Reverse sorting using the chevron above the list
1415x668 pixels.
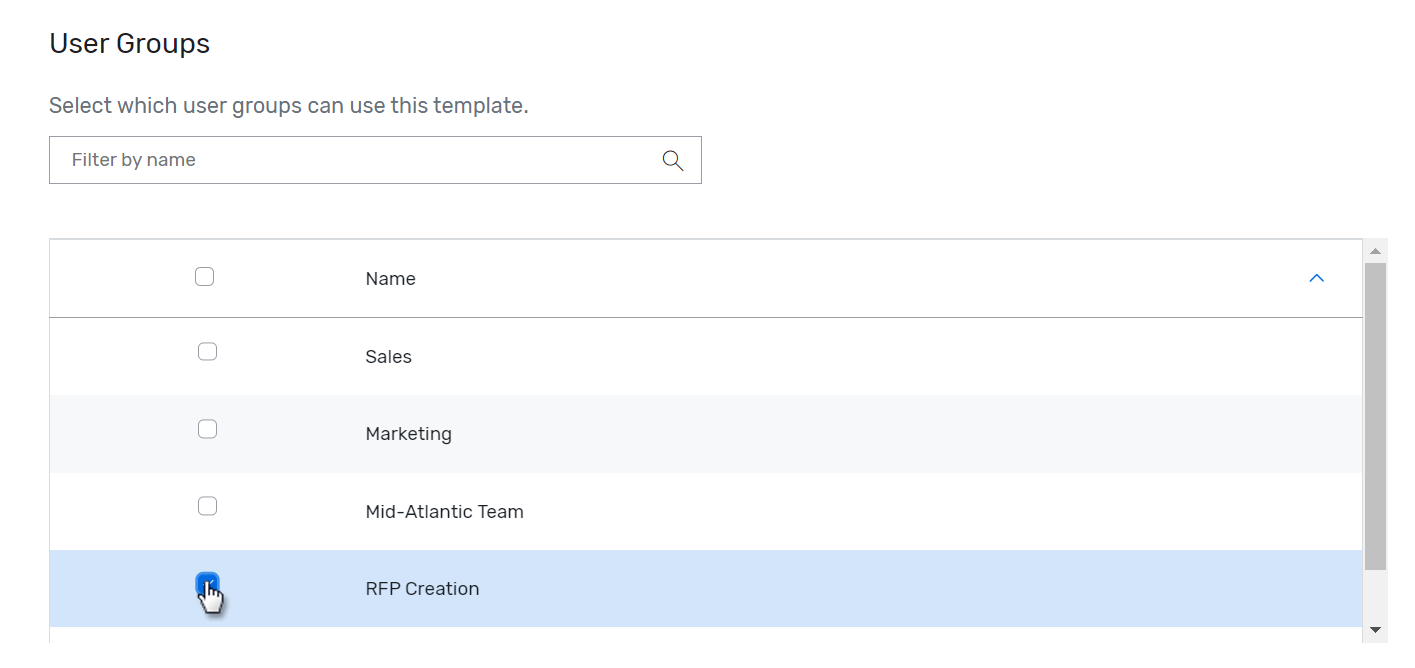[1317, 278]
